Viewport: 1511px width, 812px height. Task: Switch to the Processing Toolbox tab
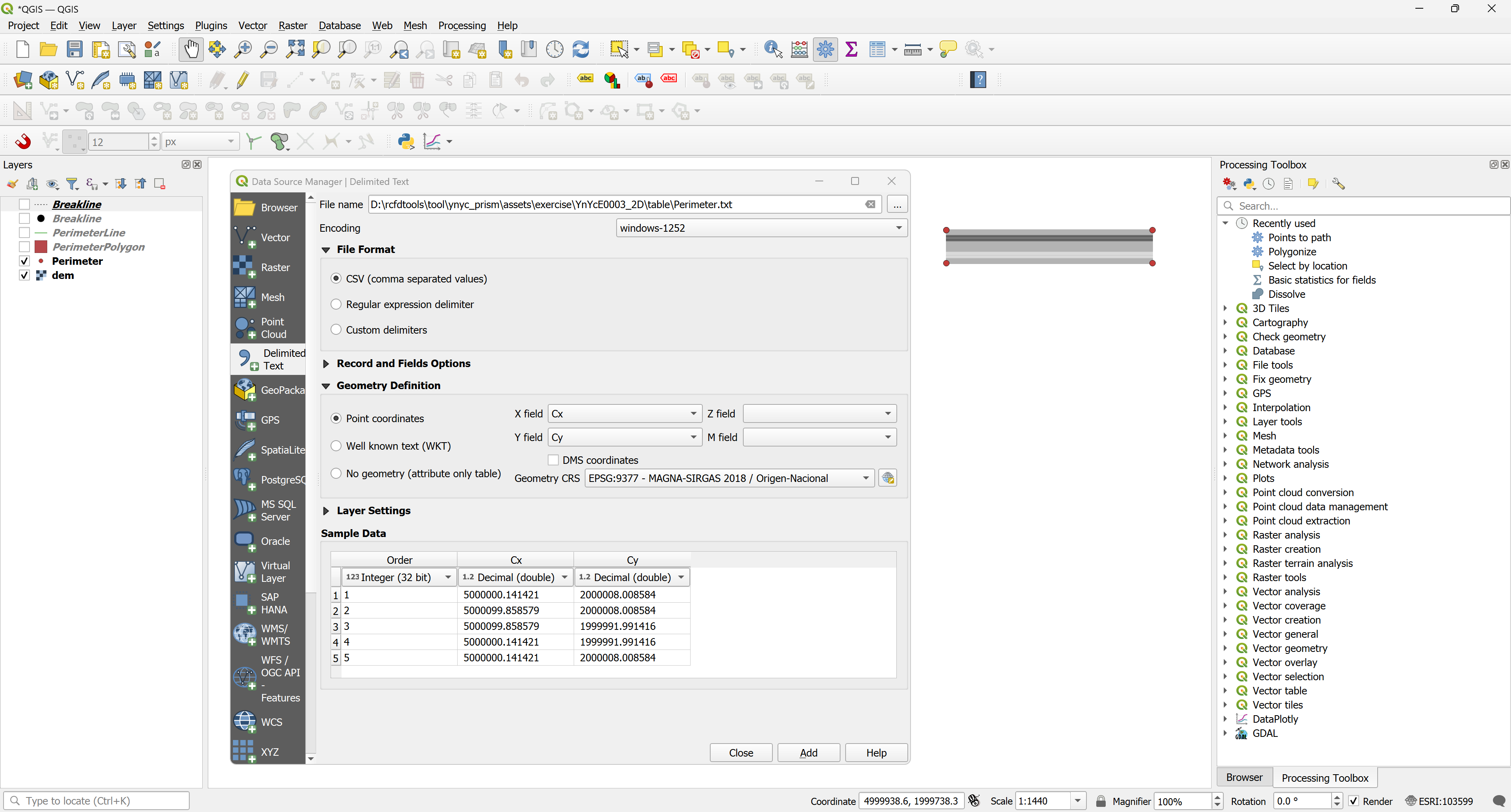[x=1324, y=777]
